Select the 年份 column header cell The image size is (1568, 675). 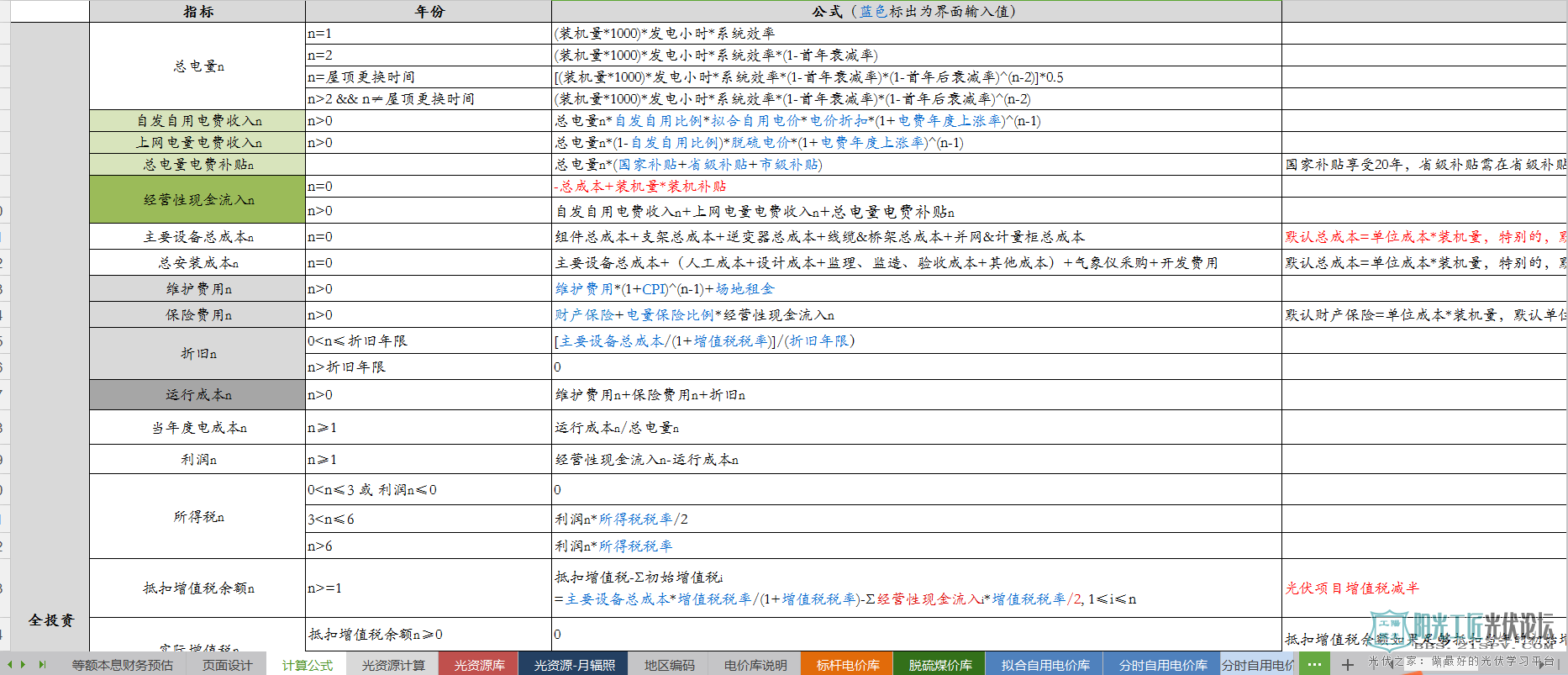[x=429, y=11]
